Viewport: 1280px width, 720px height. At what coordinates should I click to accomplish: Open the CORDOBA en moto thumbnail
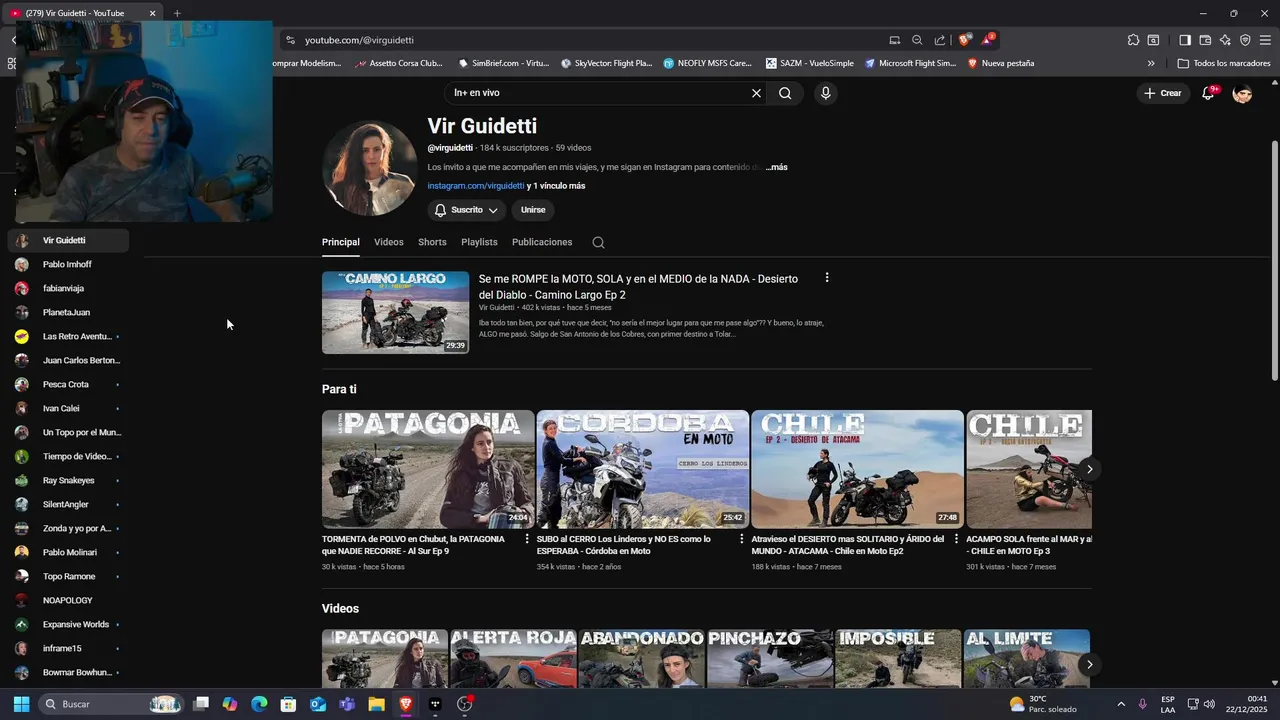point(643,469)
